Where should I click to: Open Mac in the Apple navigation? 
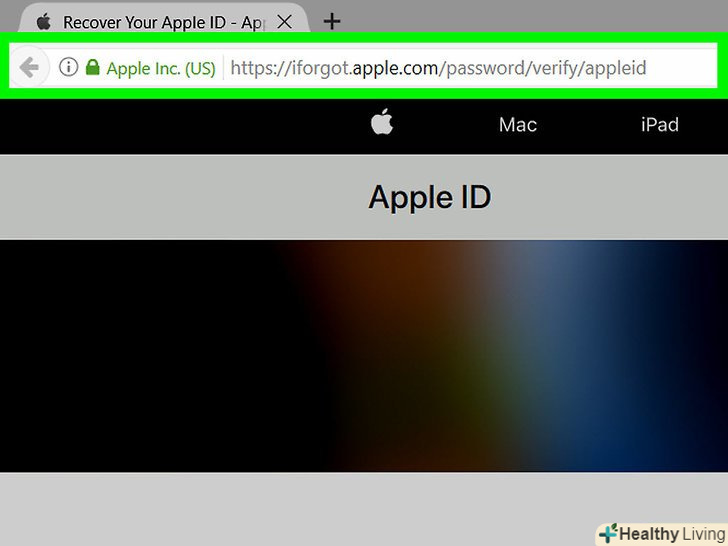coord(518,125)
